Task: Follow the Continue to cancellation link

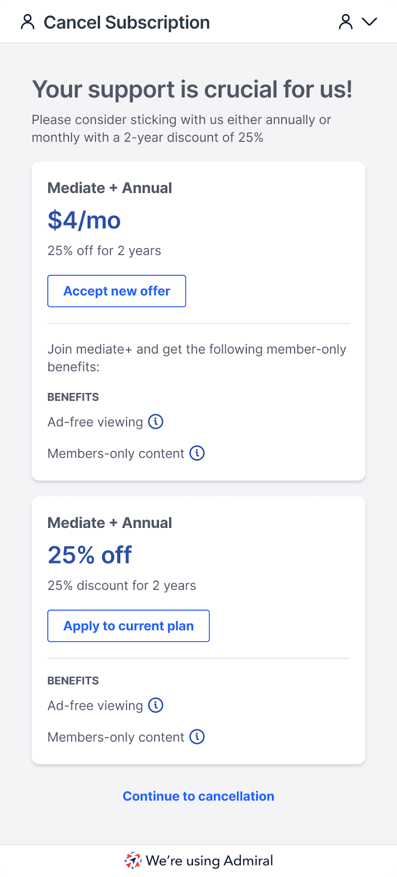Action: coord(198,796)
